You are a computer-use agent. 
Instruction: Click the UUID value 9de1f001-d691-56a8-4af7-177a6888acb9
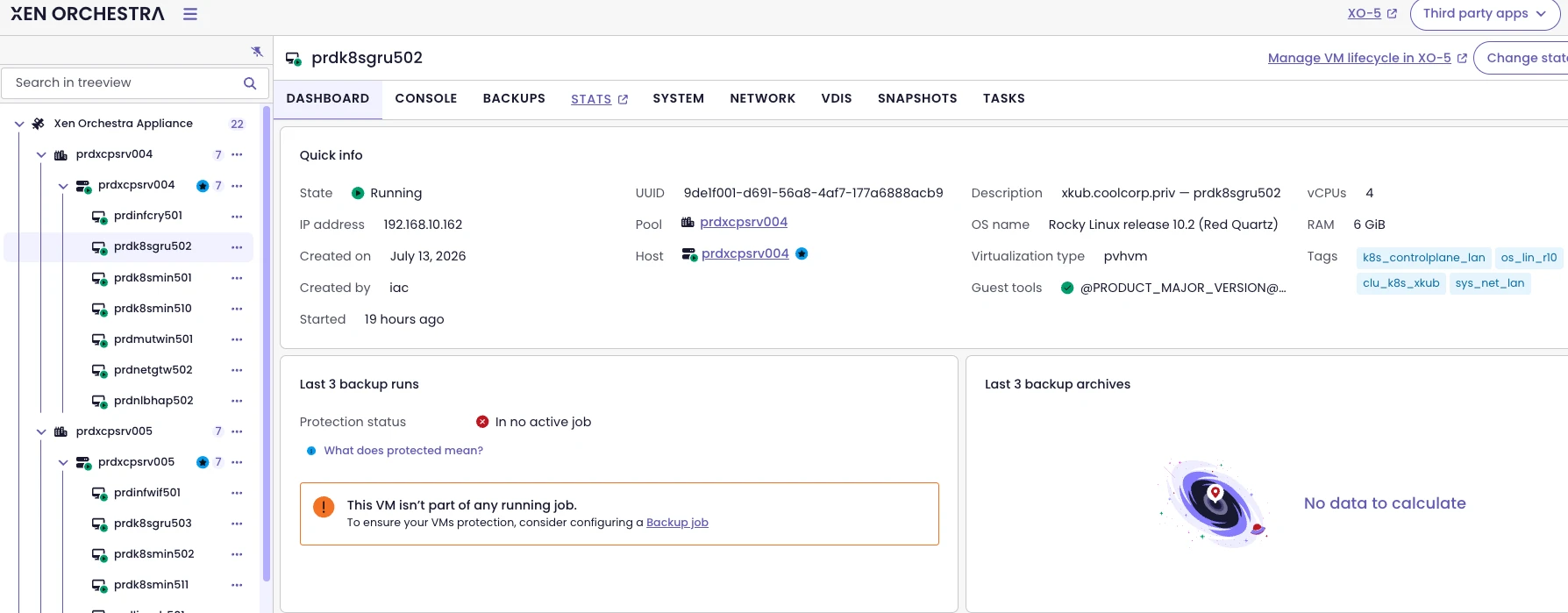tap(814, 193)
